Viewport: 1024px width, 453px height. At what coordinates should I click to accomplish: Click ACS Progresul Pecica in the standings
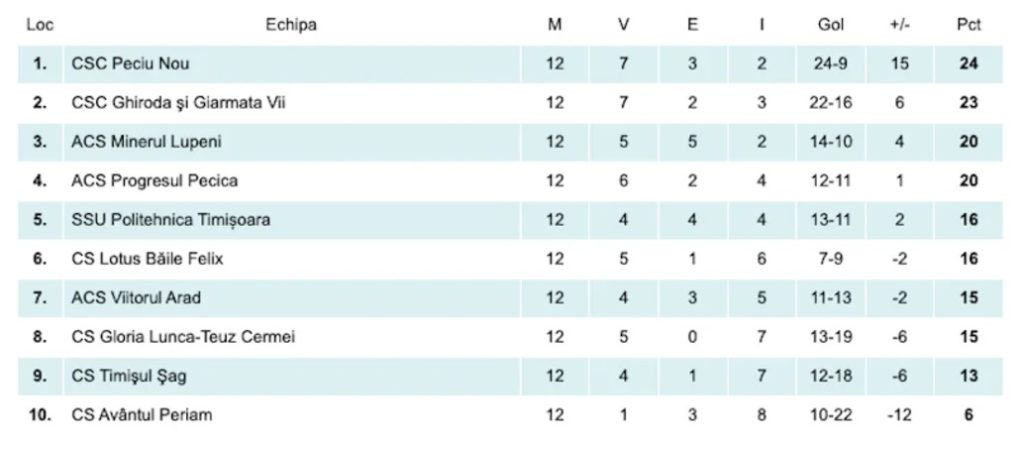(x=154, y=181)
